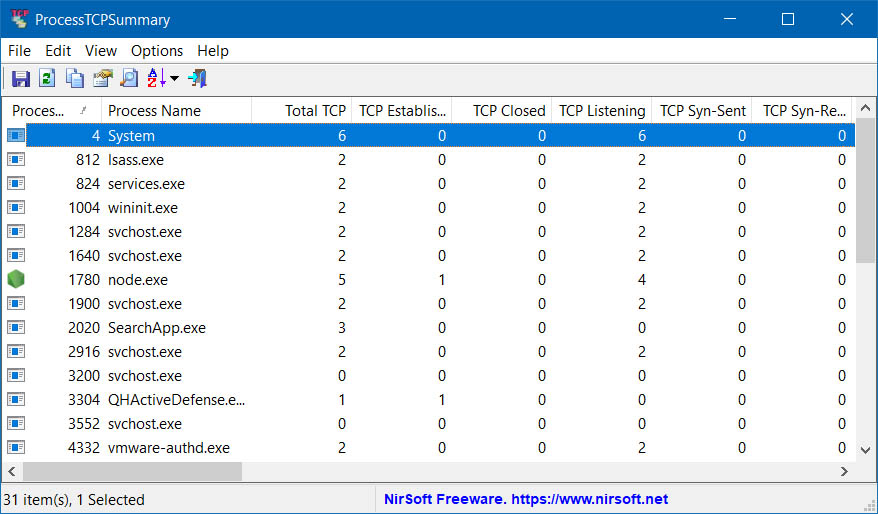Click the Save Selected Items toolbar icon
This screenshot has height=514, width=878.
coord(21,78)
